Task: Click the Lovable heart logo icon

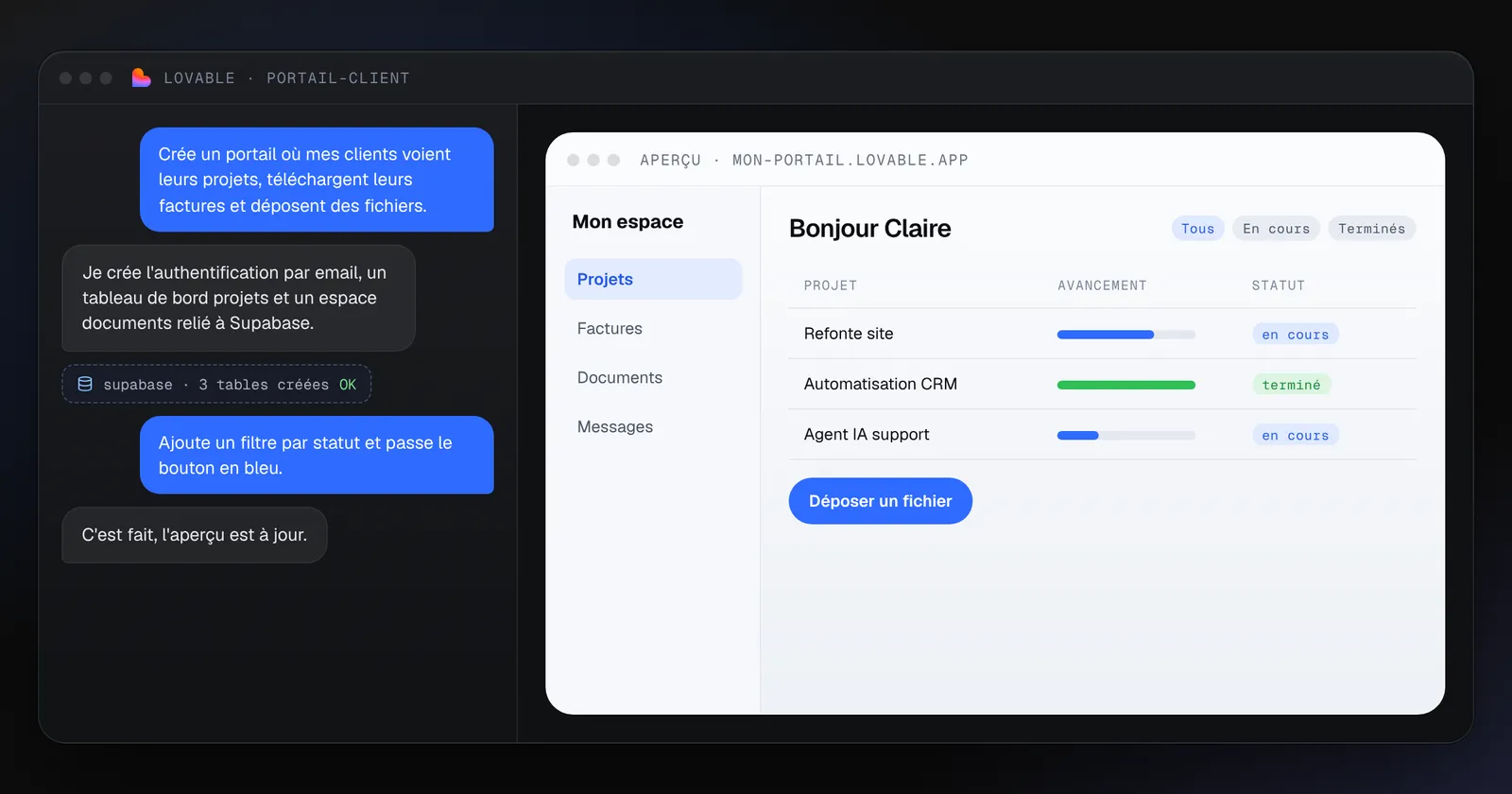Action: [141, 78]
